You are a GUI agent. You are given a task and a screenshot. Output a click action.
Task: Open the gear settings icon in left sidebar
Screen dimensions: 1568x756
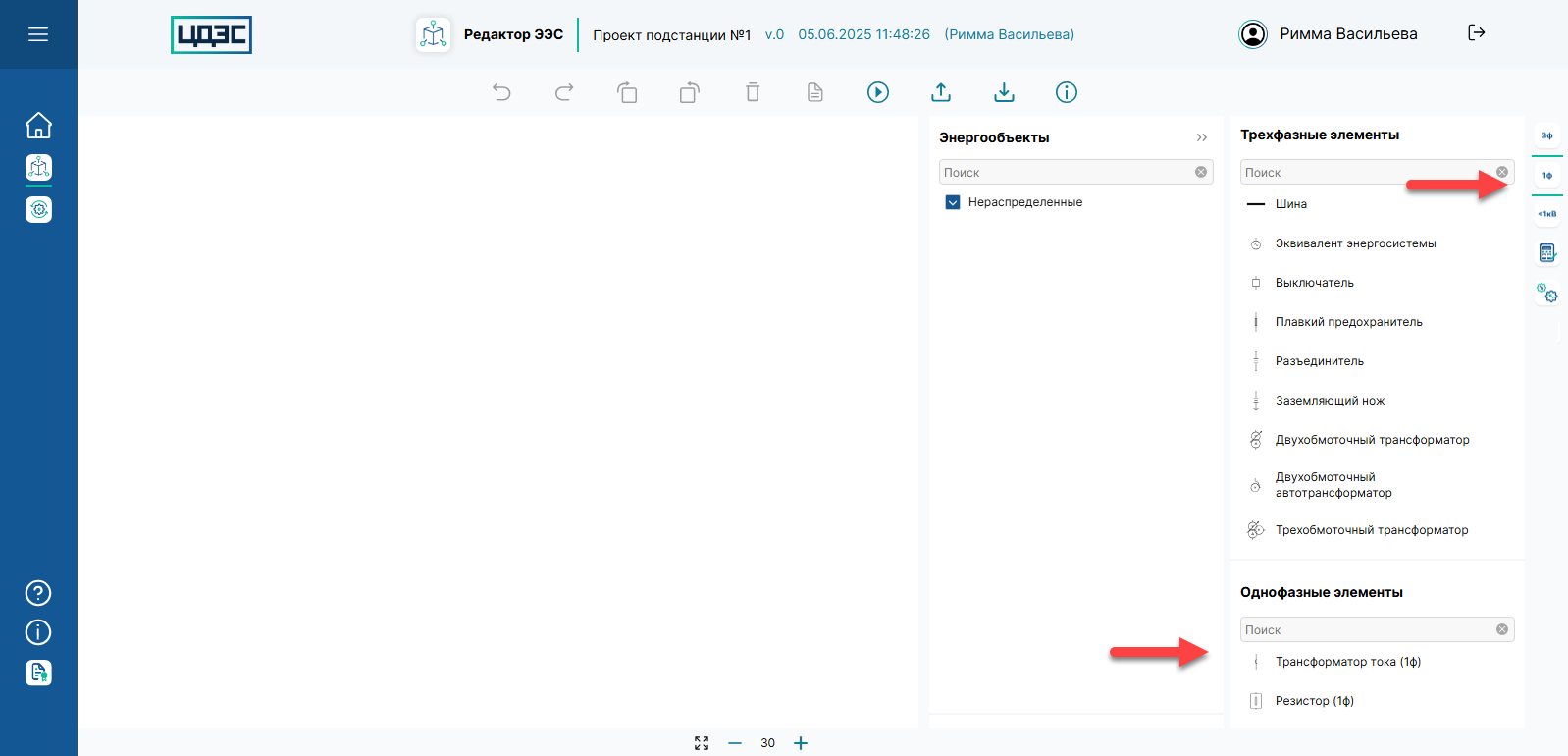coord(38,209)
